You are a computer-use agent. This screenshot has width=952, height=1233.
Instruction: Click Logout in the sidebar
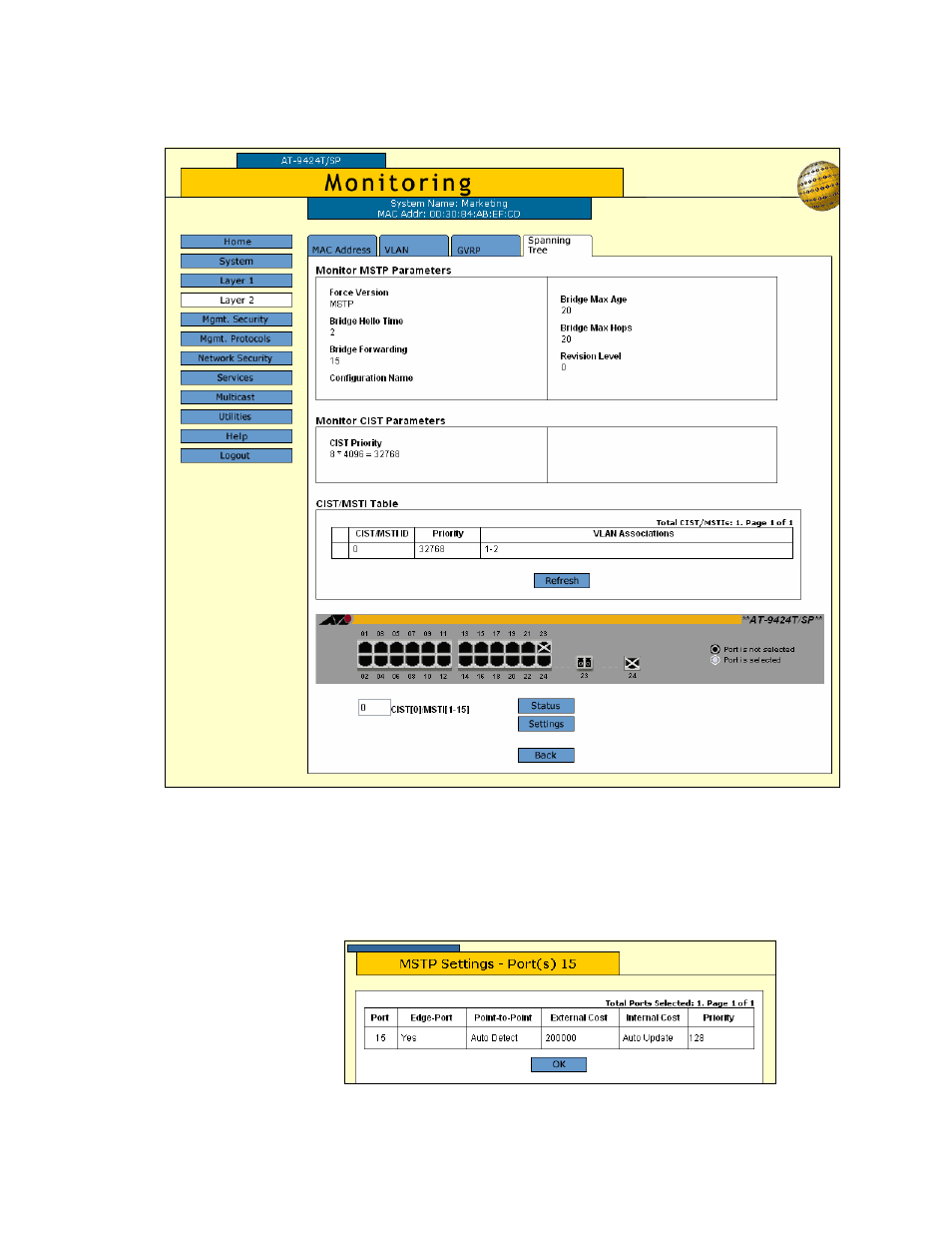[237, 456]
